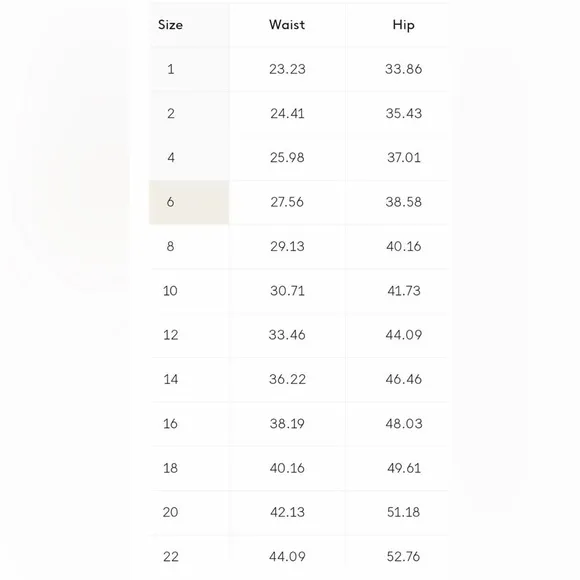
Task: Select size 4 row label
Action: (x=171, y=158)
